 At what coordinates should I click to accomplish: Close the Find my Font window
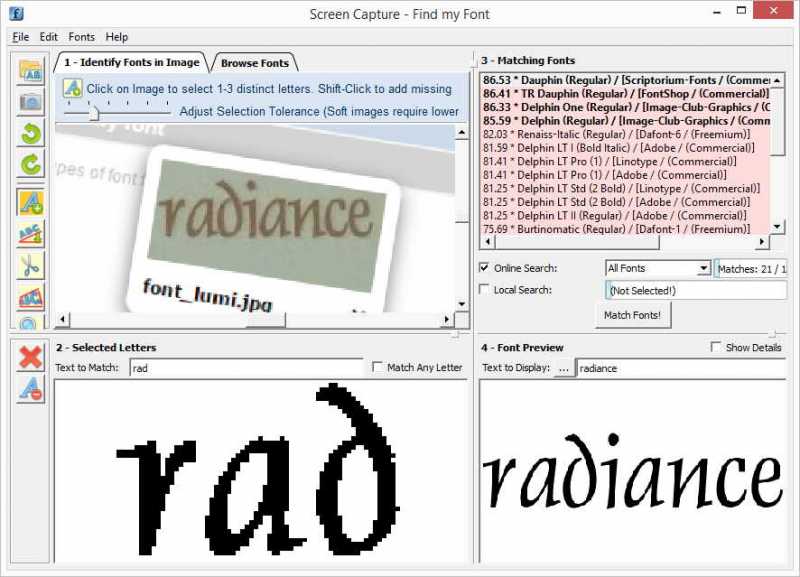coord(773,11)
